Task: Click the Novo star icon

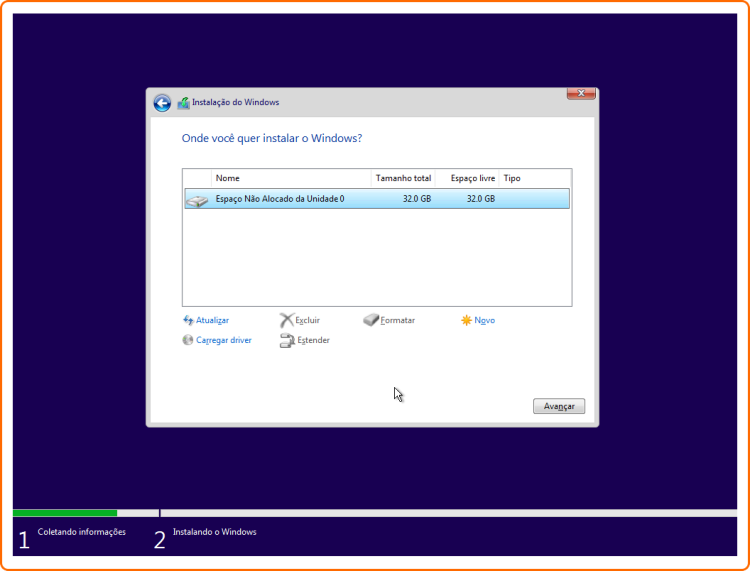Action: pyautogui.click(x=466, y=320)
